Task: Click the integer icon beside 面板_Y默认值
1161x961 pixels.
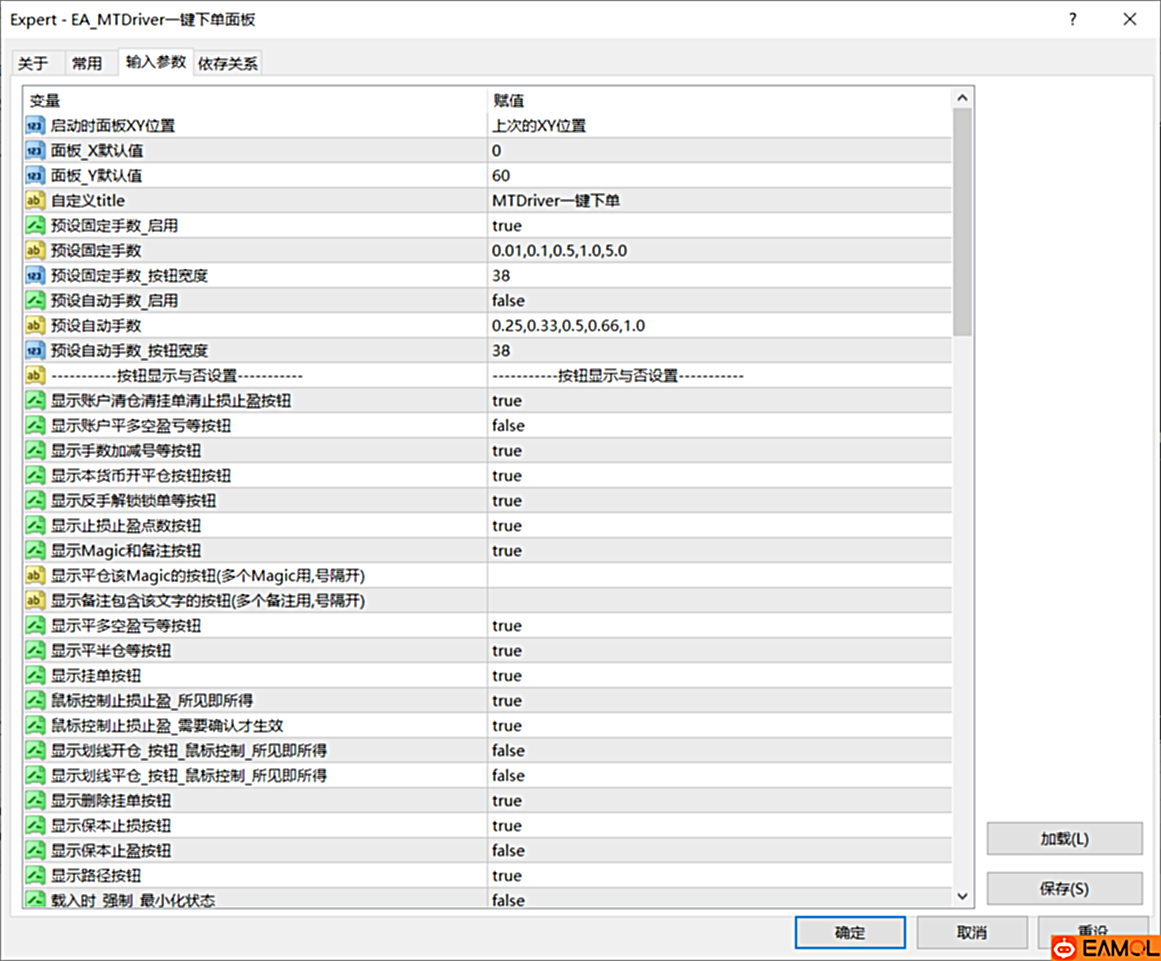Action: tap(35, 176)
